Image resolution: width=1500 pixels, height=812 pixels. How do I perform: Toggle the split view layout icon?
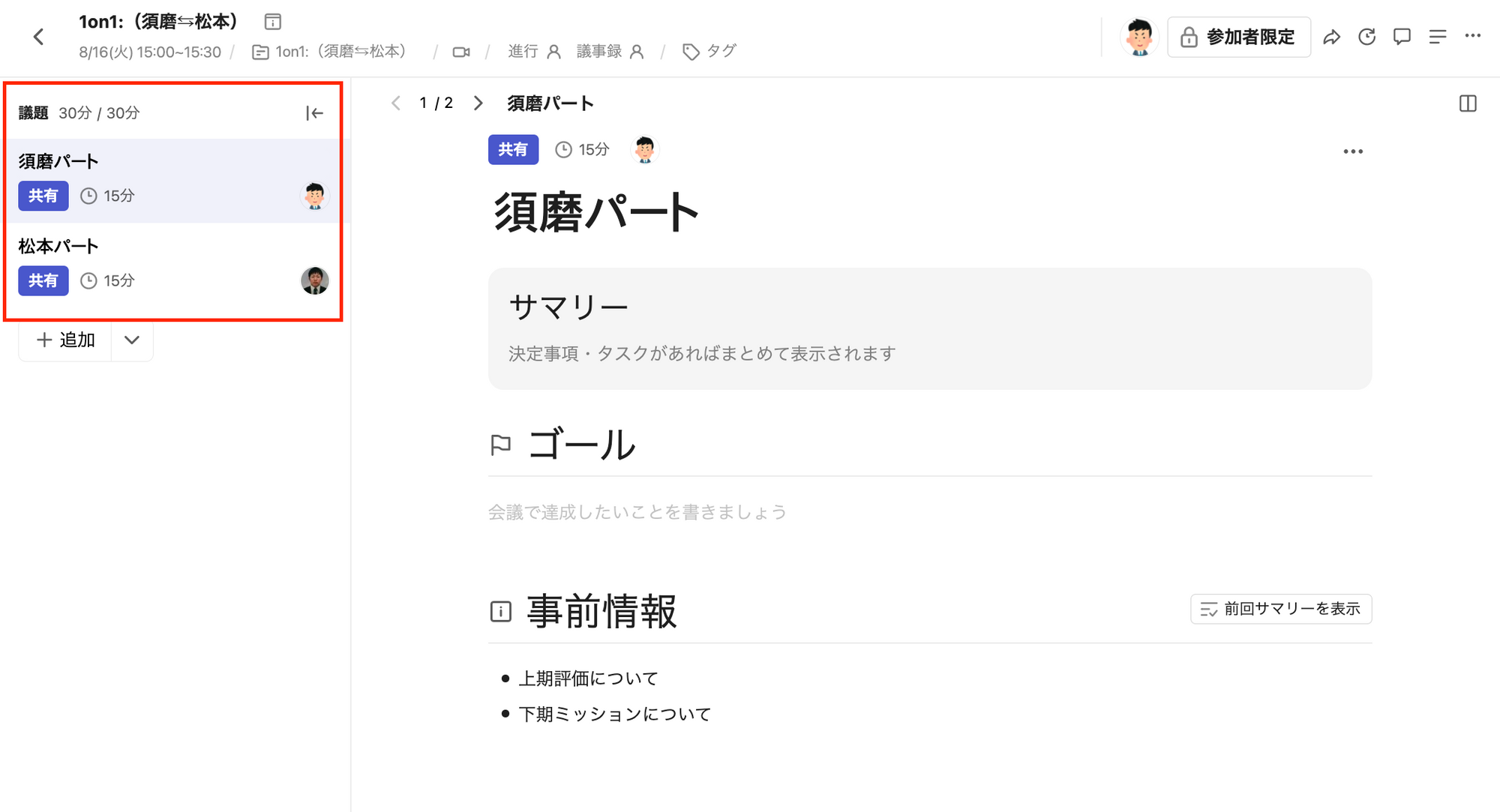coord(1468,103)
